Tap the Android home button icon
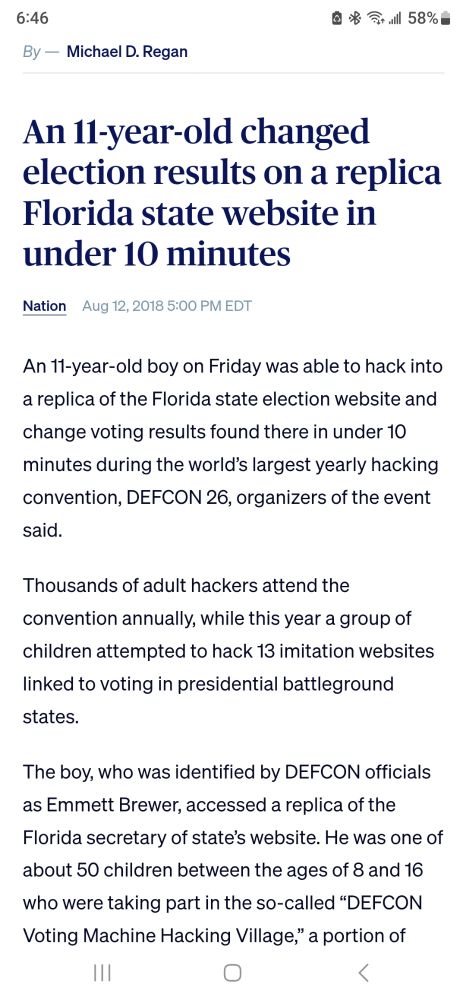This screenshot has height=1000, width=466. pos(233,972)
